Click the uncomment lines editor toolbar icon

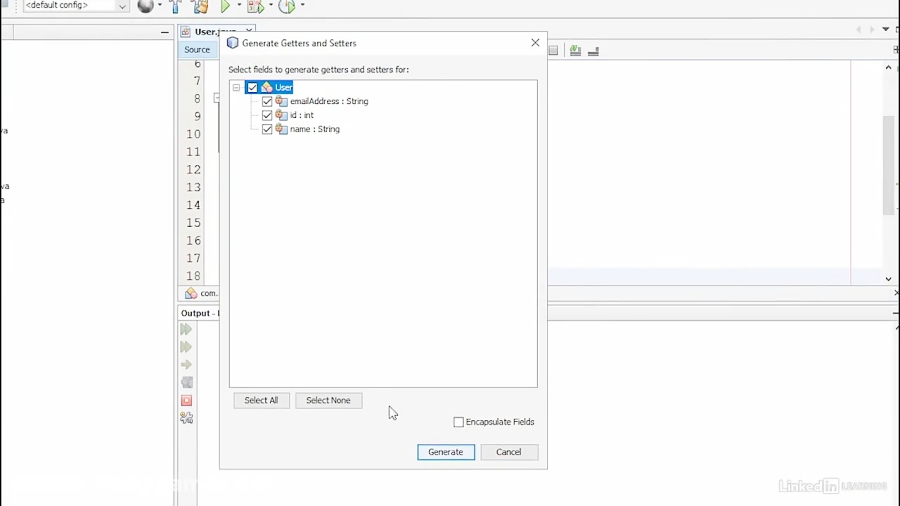point(593,50)
